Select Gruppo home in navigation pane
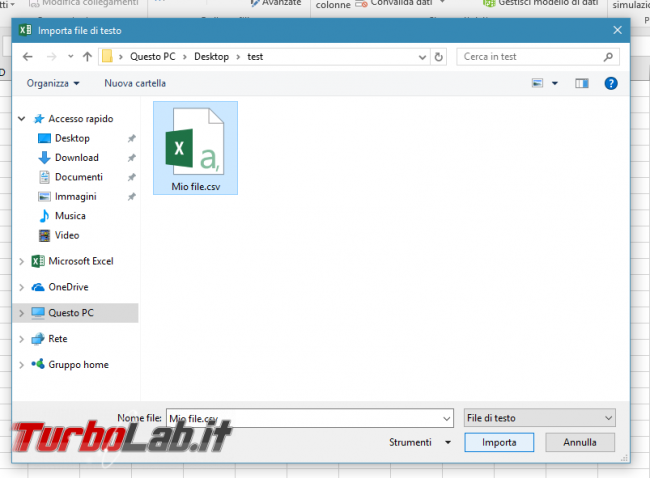Viewport: 650px width, 478px height. pos(78,365)
